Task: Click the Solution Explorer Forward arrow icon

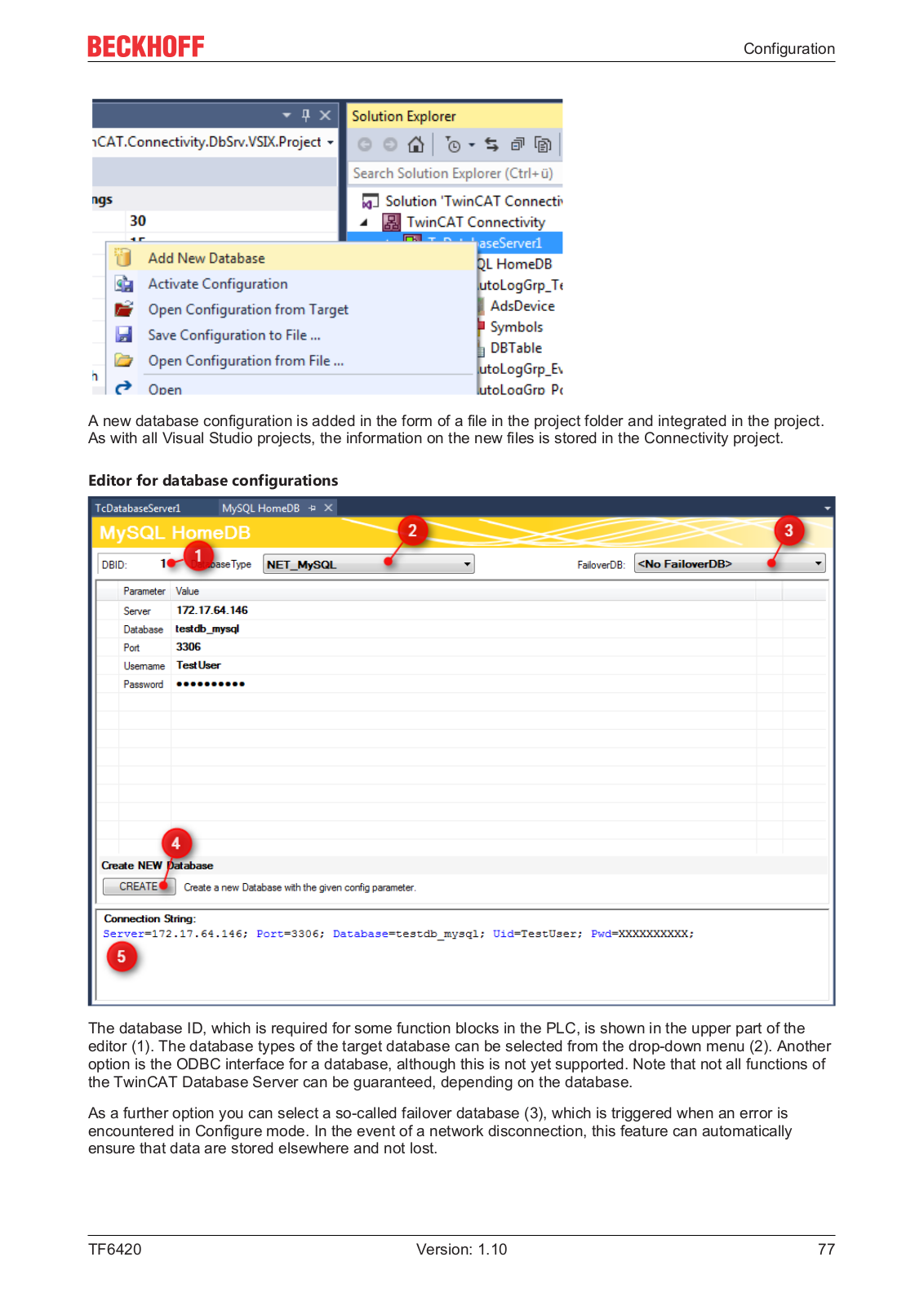Action: pyautogui.click(x=390, y=144)
